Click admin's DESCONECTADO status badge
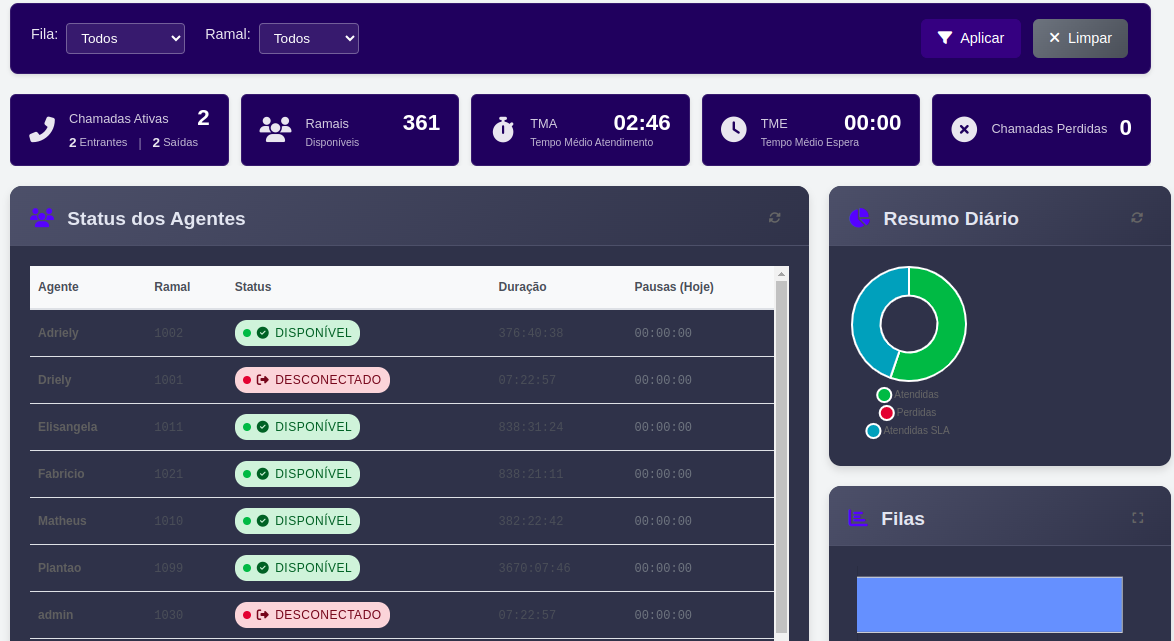This screenshot has width=1174, height=641. tap(312, 615)
